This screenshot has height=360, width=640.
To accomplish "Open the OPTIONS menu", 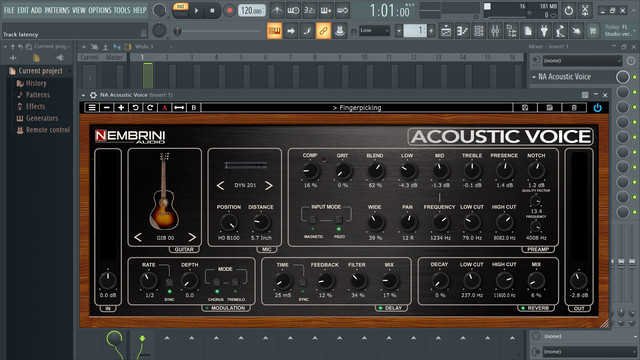I will click(x=100, y=10).
